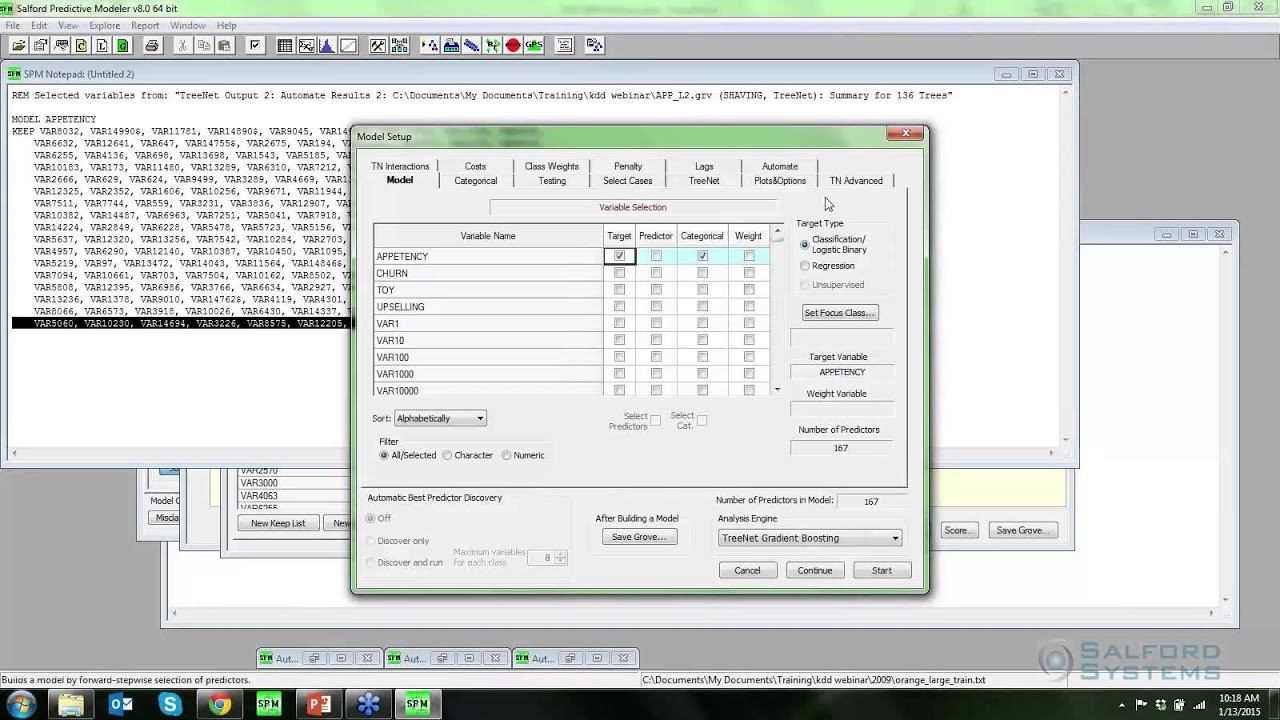Click the Variable Name column header

pyautogui.click(x=488, y=236)
